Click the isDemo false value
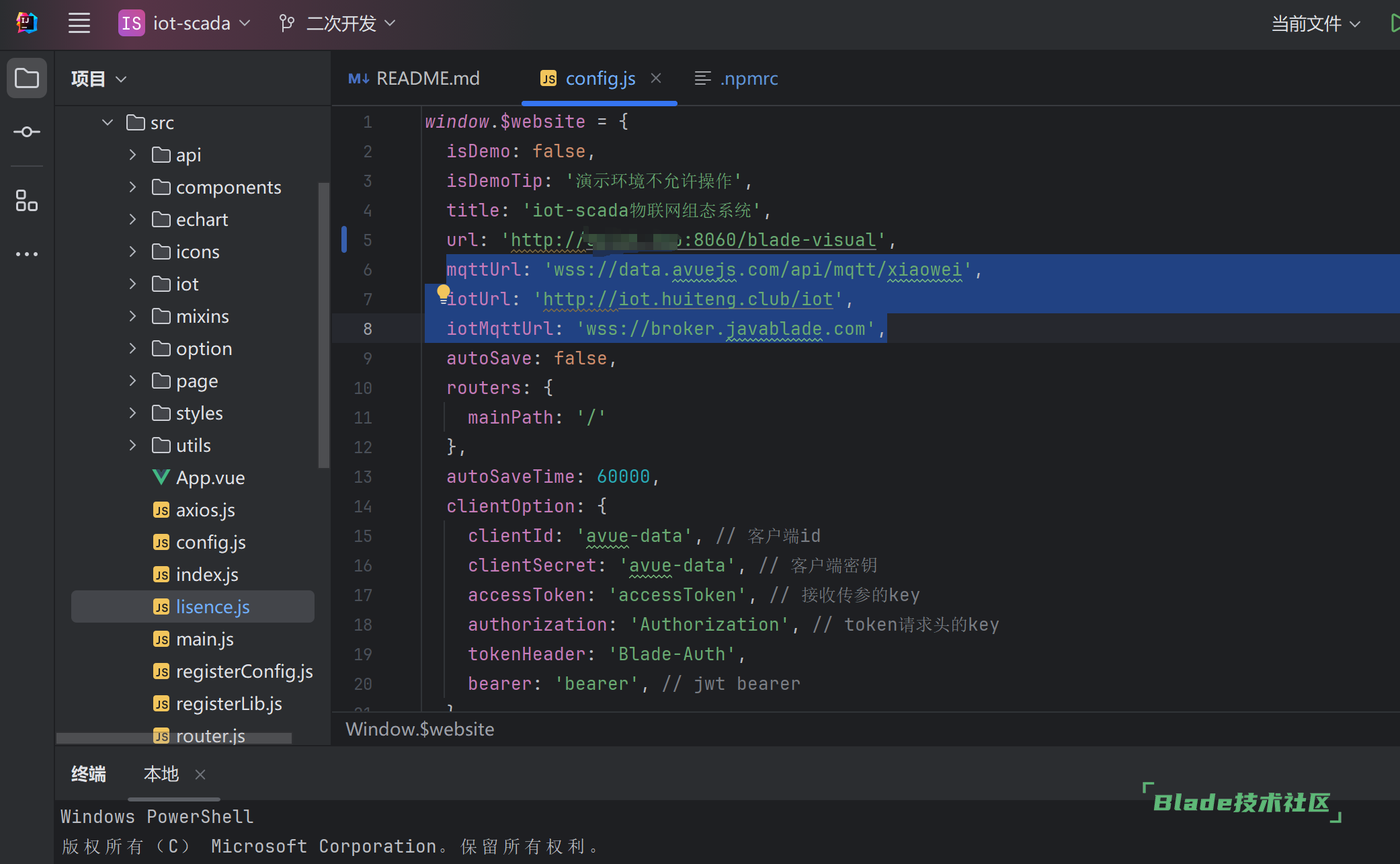1400x864 pixels. (559, 151)
